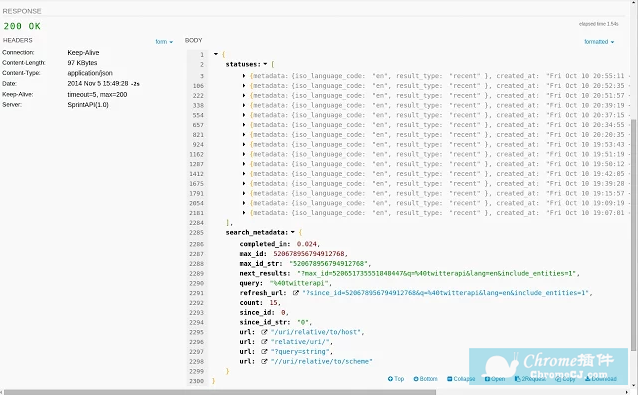Expand the status entry created at 20:37:15

tap(244, 115)
